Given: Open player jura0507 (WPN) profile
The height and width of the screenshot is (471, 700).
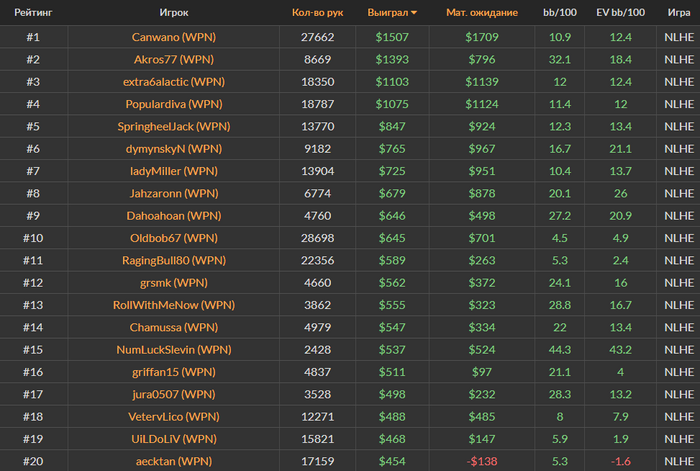Looking at the screenshot, I should click(x=174, y=394).
